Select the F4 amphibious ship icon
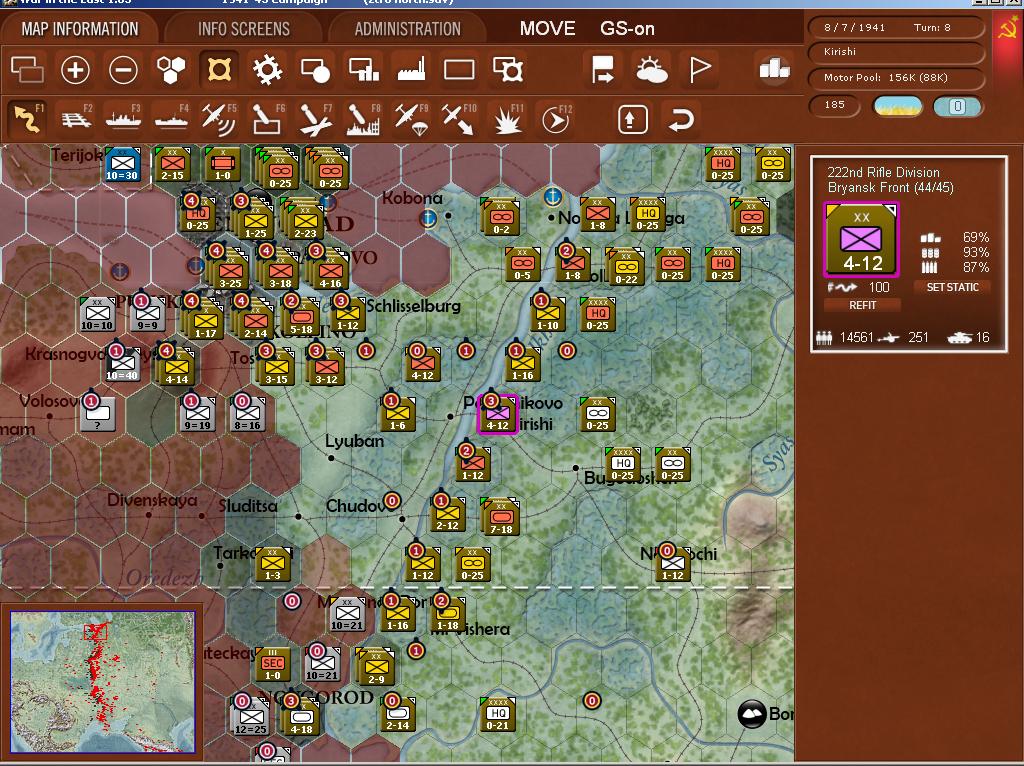Screen dimensions: 1024x766 (x=172, y=120)
